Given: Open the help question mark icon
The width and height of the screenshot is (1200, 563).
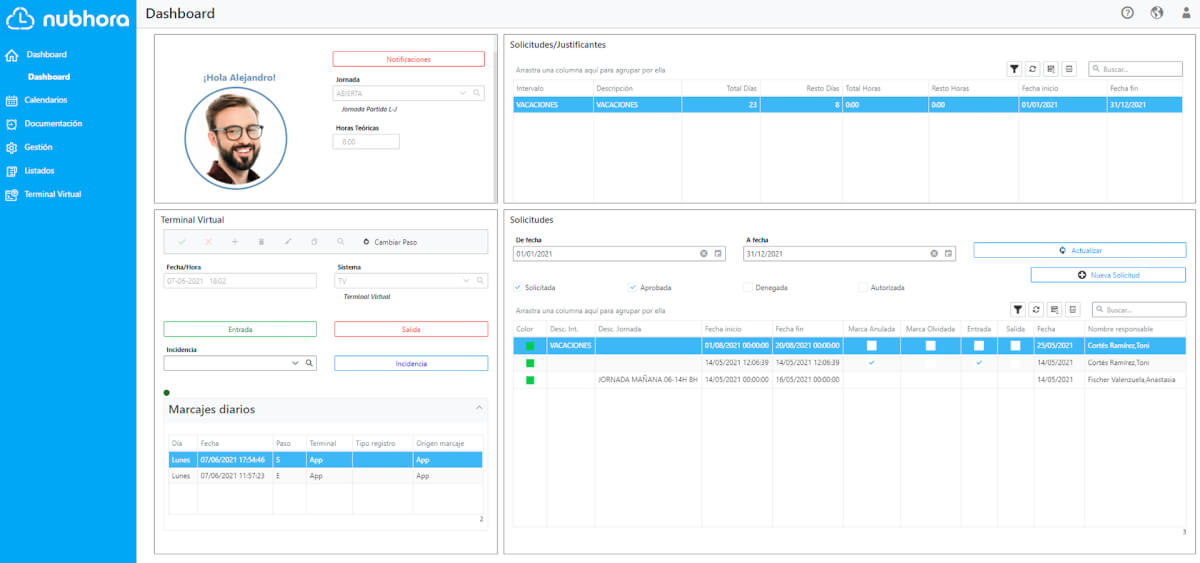Looking at the screenshot, I should pyautogui.click(x=1128, y=13).
